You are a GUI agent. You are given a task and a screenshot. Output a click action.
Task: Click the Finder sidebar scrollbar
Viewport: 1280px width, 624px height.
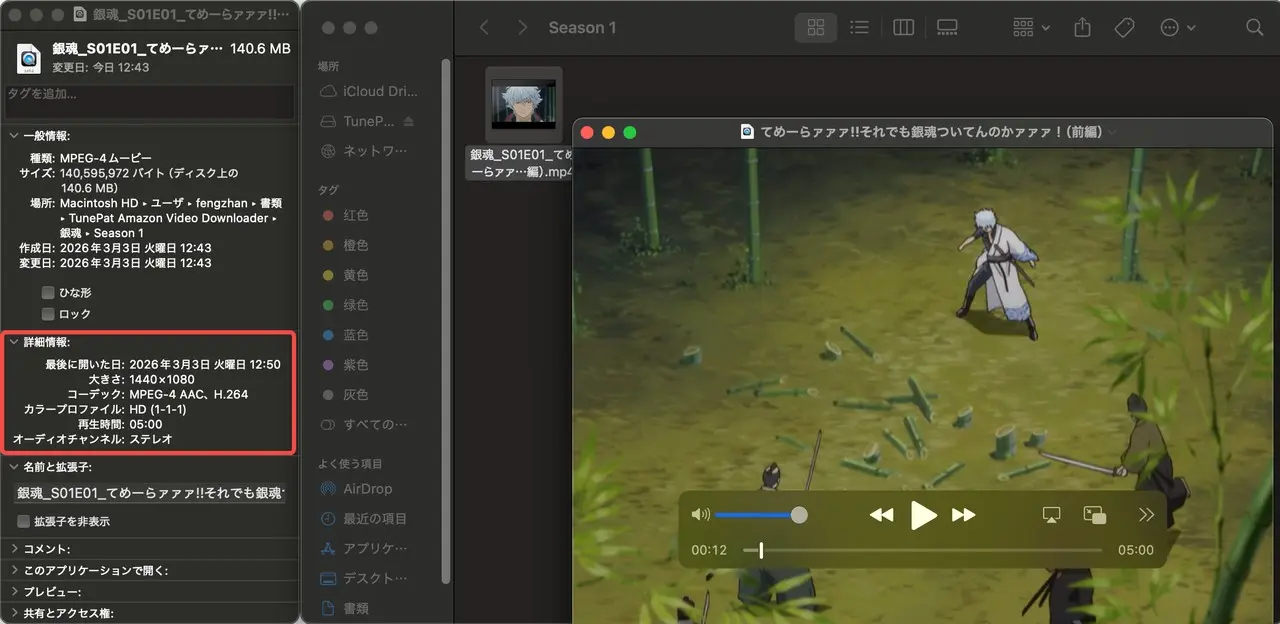[x=446, y=320]
